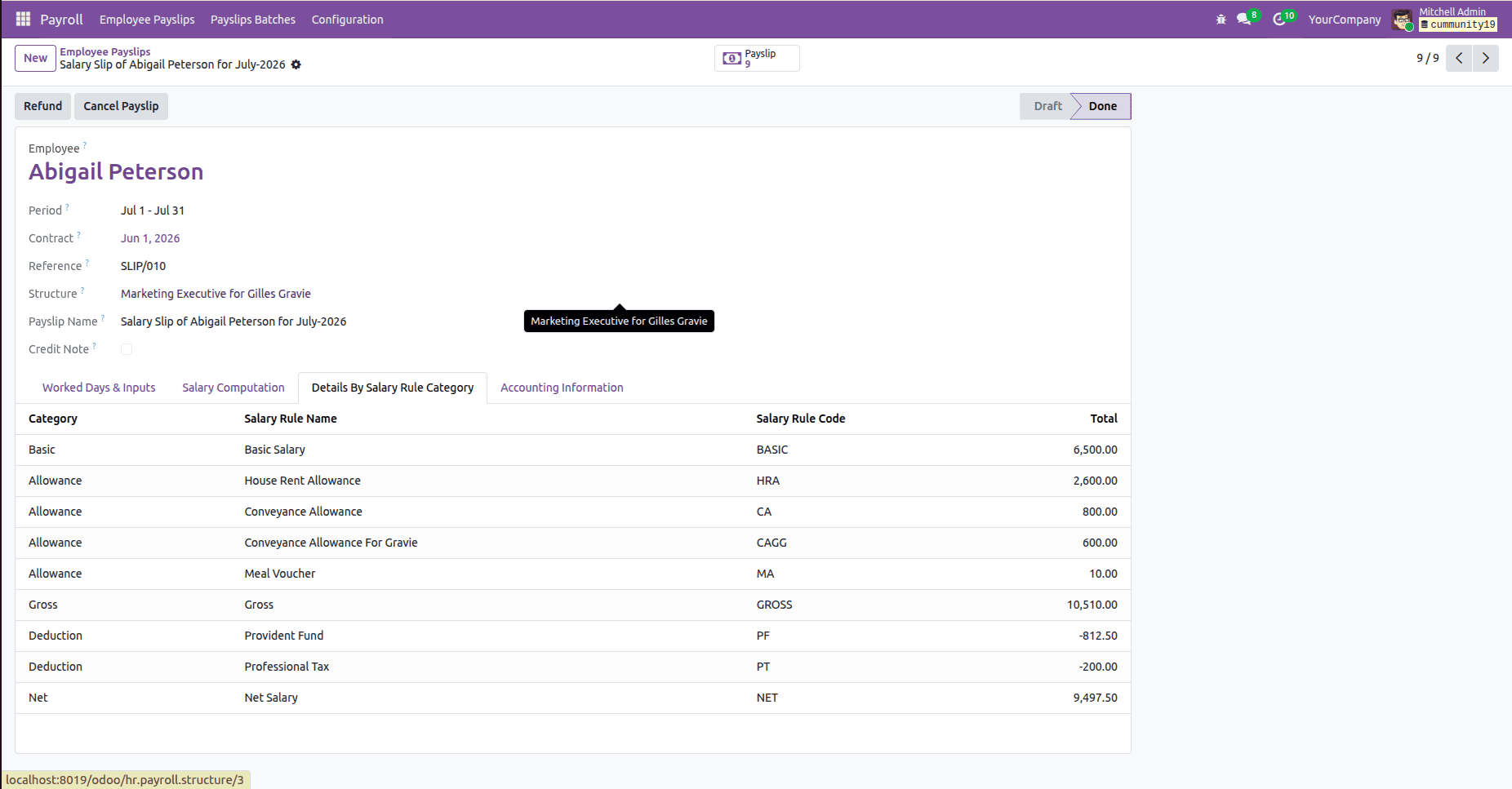The image size is (1512, 789).
Task: Open the record actions gear icon
Action: pyautogui.click(x=296, y=64)
